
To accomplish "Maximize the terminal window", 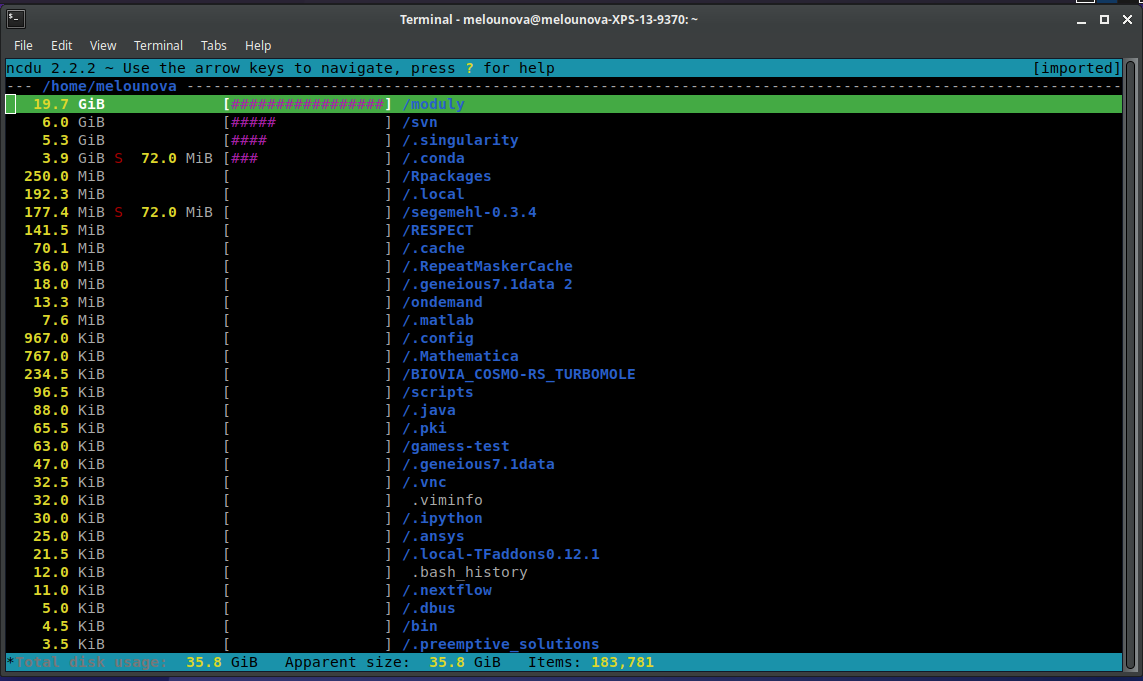I will click(1104, 19).
